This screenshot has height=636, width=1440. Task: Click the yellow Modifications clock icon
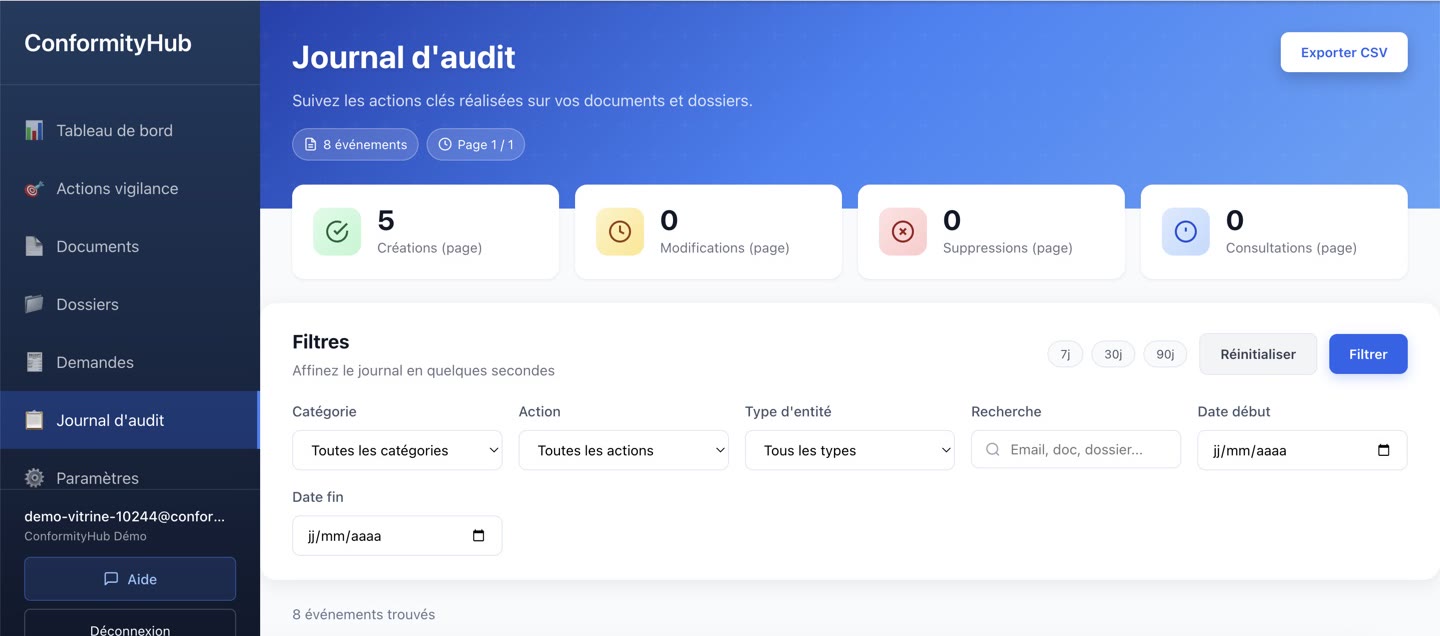620,231
